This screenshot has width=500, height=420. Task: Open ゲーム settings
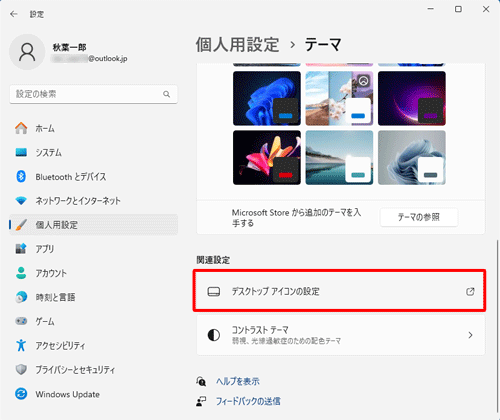pyautogui.click(x=93, y=321)
